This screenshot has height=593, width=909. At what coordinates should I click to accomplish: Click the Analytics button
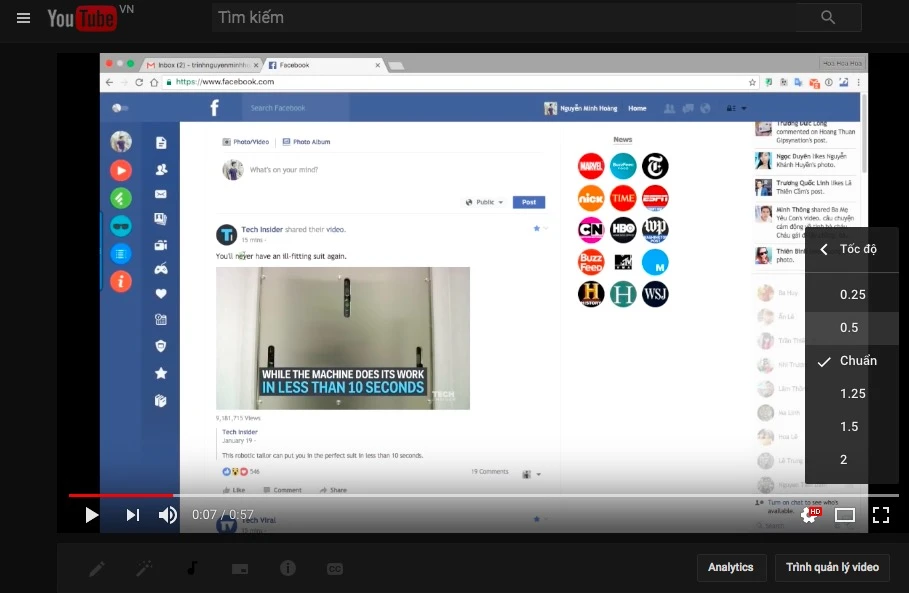[731, 567]
